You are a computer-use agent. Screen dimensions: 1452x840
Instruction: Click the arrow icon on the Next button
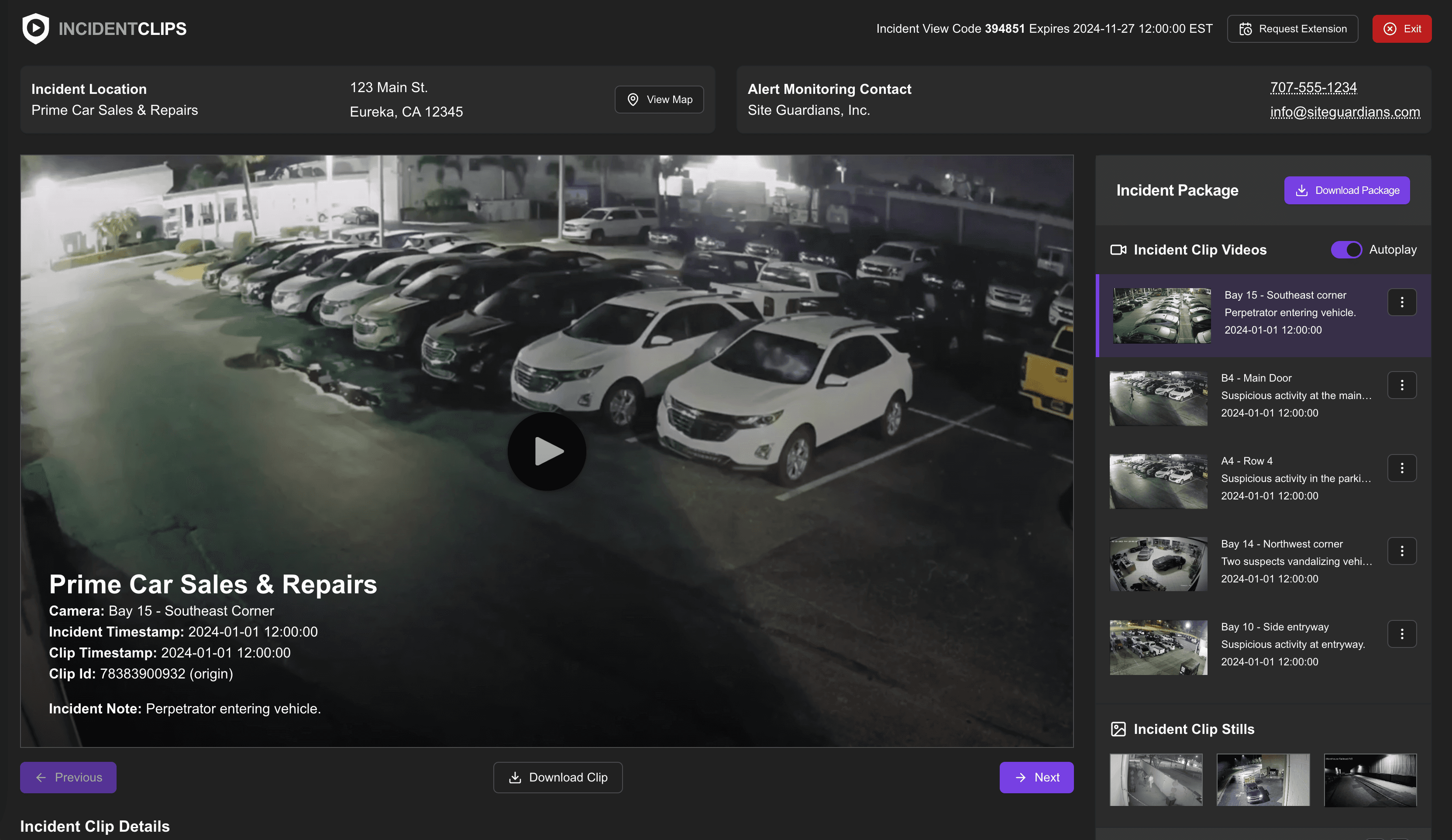[x=1020, y=777]
